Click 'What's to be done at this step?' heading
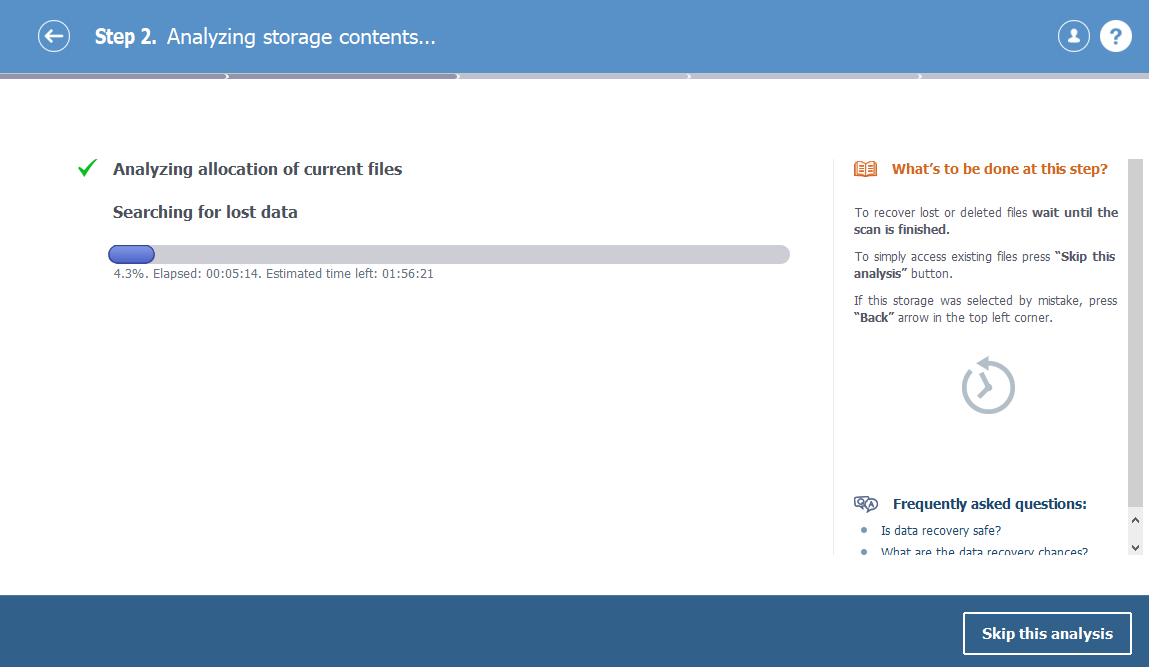This screenshot has width=1149, height=667. coord(1000,169)
